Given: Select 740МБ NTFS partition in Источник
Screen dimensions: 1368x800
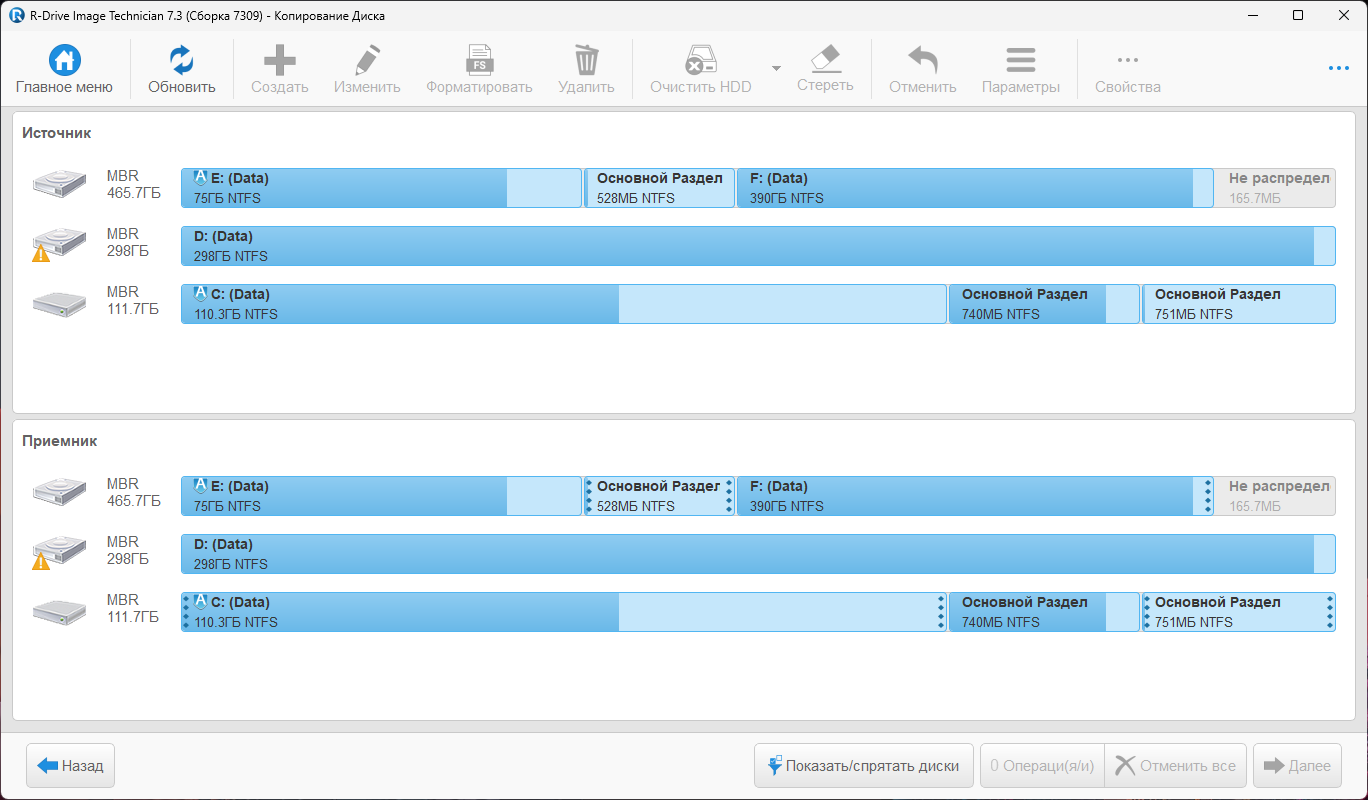Looking at the screenshot, I should [1044, 304].
